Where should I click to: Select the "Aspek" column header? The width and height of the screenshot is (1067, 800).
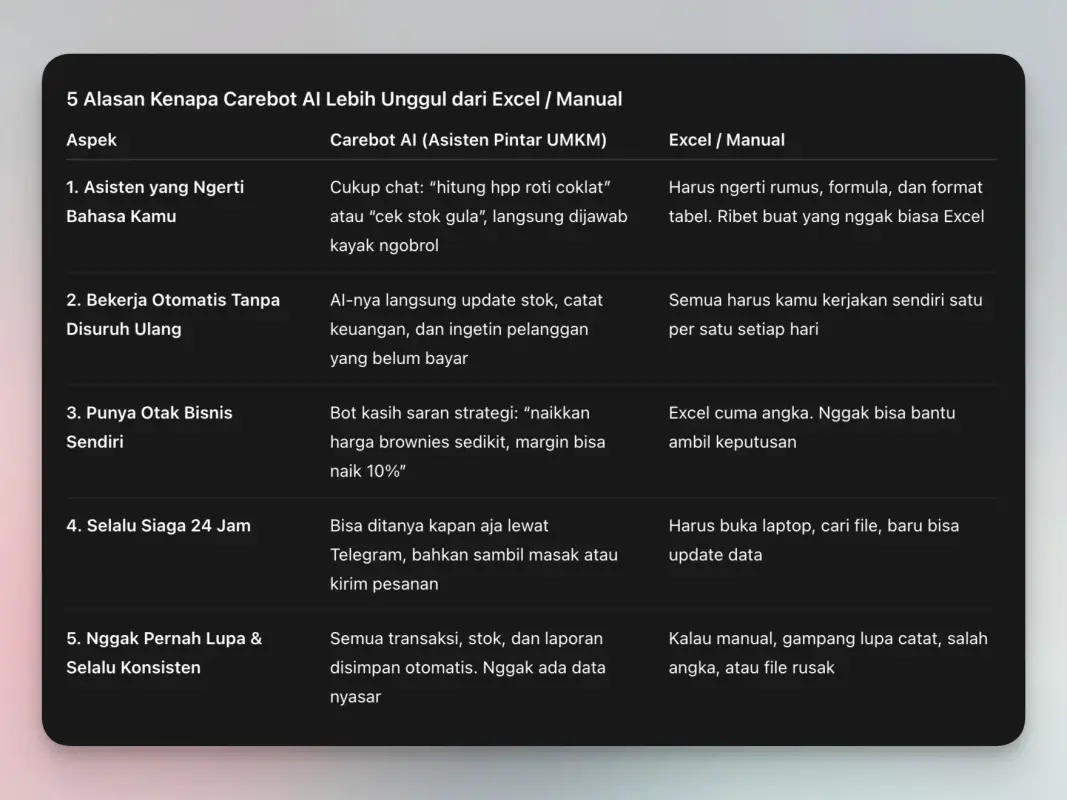(91, 140)
